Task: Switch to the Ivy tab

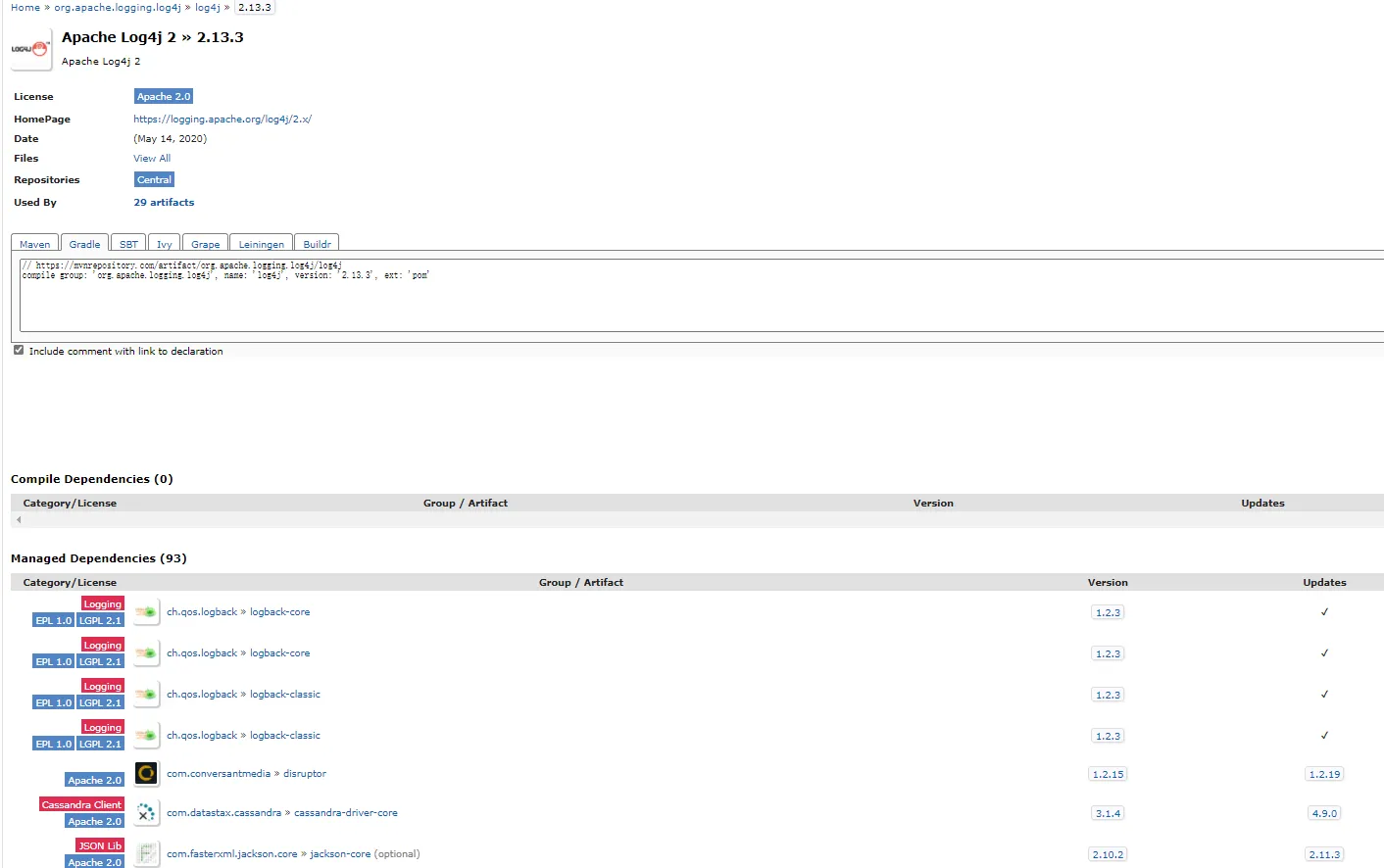Action: click(165, 244)
